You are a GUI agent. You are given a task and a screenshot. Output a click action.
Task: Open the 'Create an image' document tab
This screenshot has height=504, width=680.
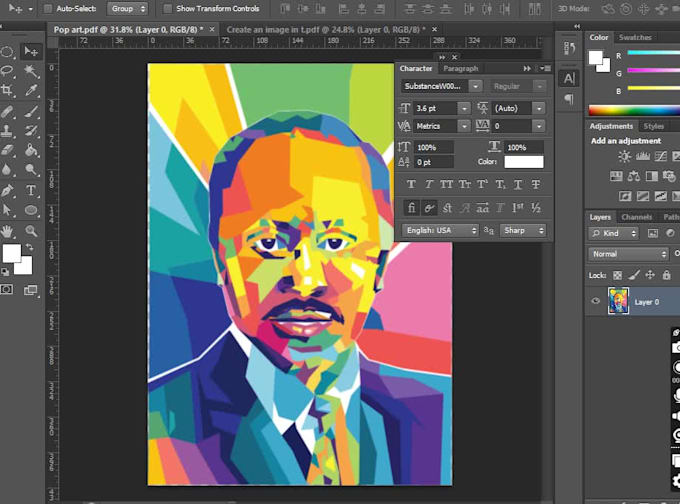tap(327, 29)
